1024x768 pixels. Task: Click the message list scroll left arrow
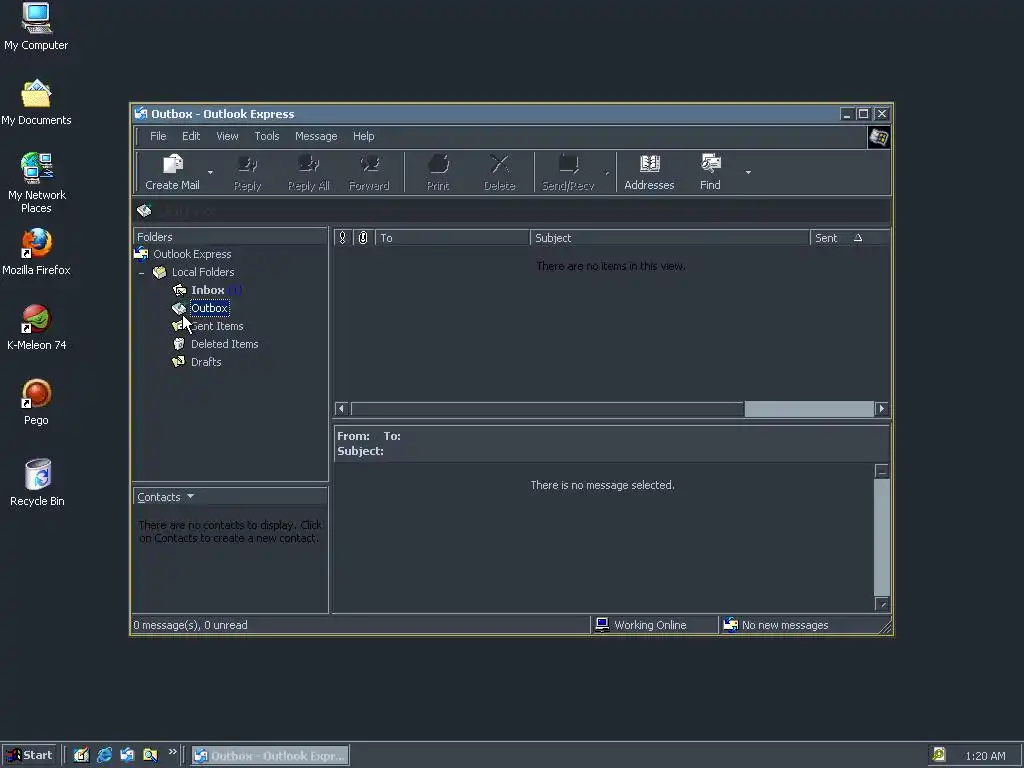pos(342,409)
